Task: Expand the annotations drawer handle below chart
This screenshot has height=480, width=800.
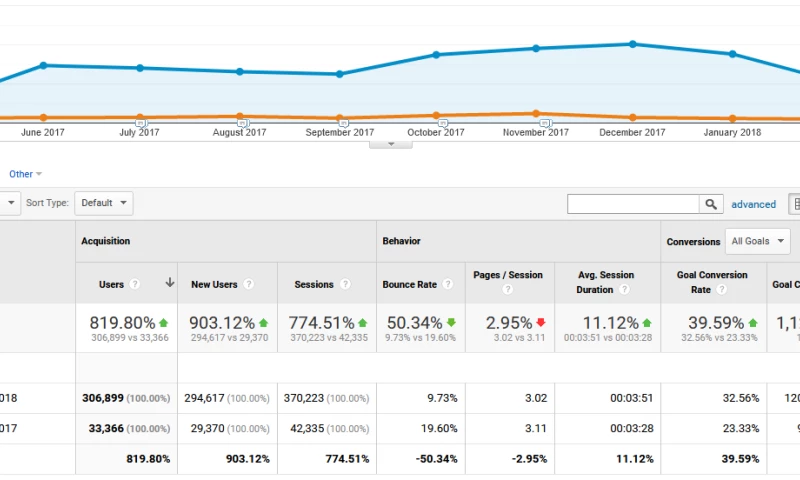Action: point(391,144)
